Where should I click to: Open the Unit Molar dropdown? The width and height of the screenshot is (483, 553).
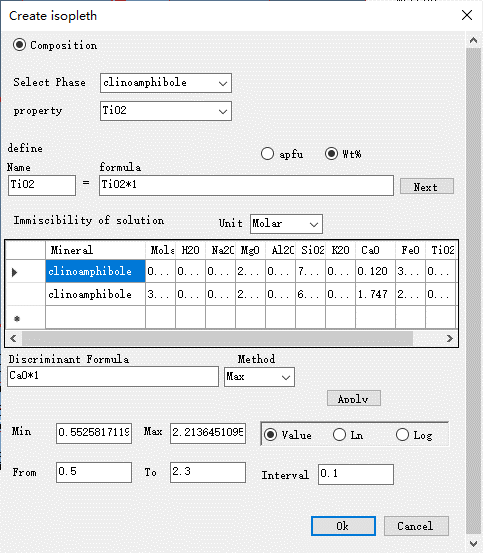click(286, 224)
